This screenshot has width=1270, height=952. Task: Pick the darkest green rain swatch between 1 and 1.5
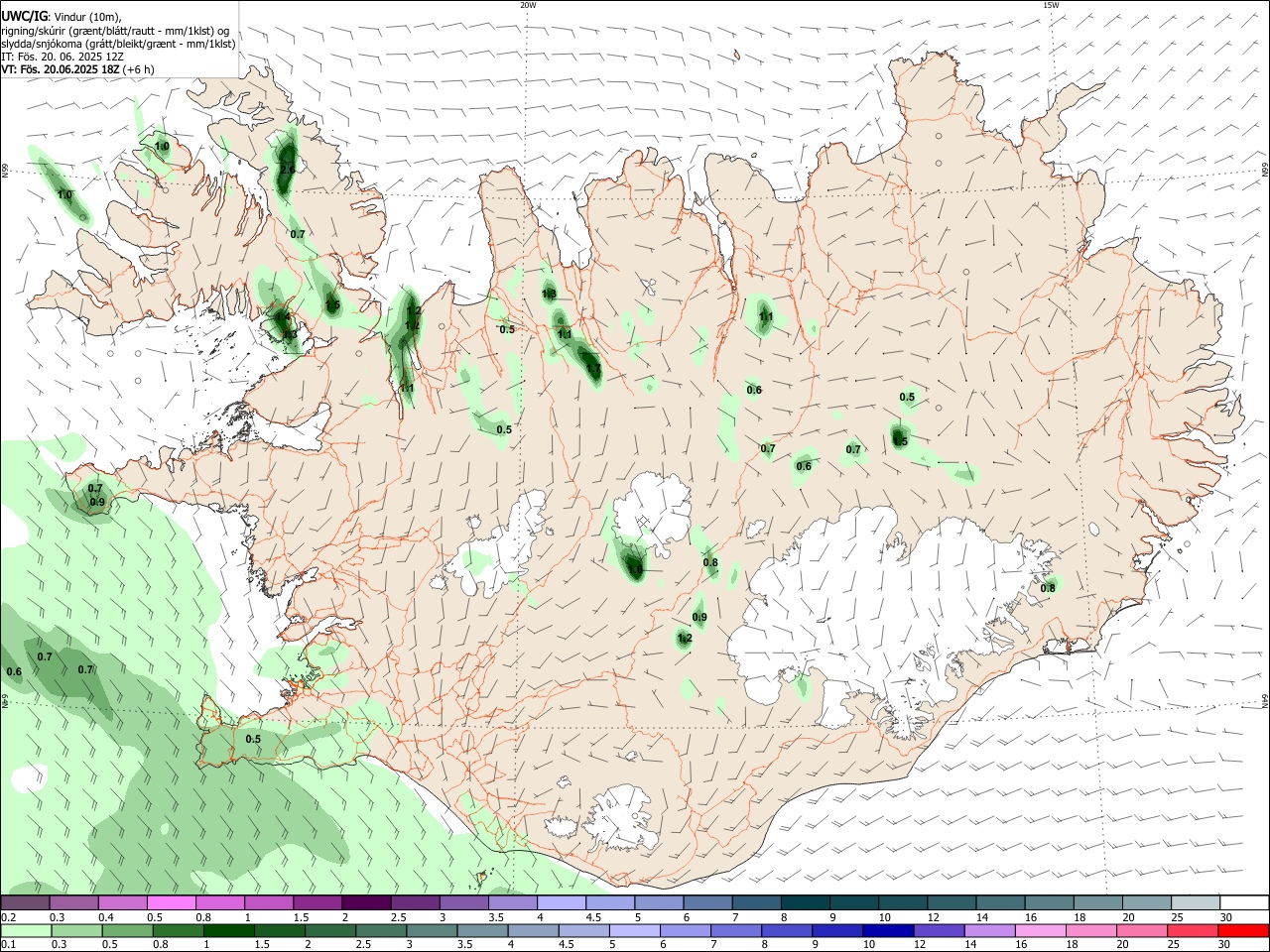(228, 930)
